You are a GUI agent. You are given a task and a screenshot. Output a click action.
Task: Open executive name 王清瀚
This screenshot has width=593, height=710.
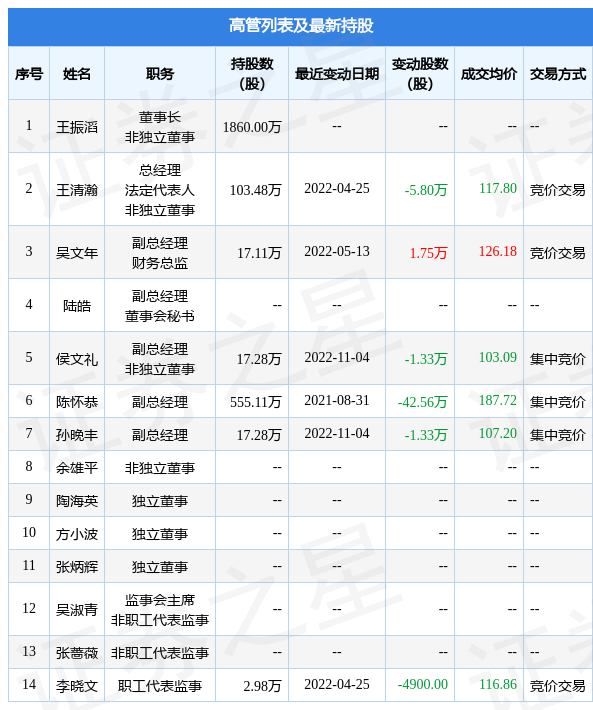pyautogui.click(x=77, y=190)
